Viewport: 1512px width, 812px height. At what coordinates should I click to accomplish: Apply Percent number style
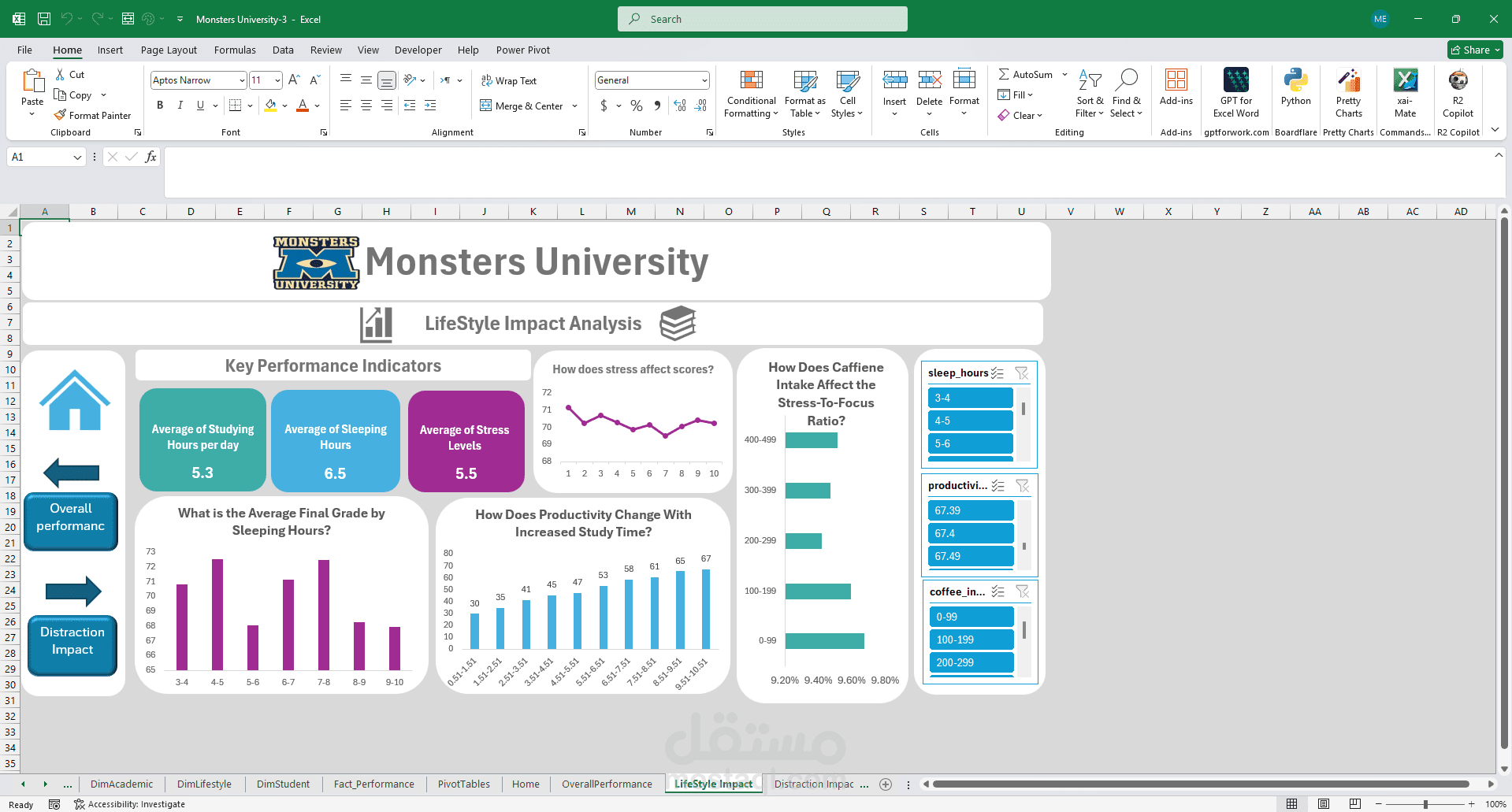click(636, 106)
